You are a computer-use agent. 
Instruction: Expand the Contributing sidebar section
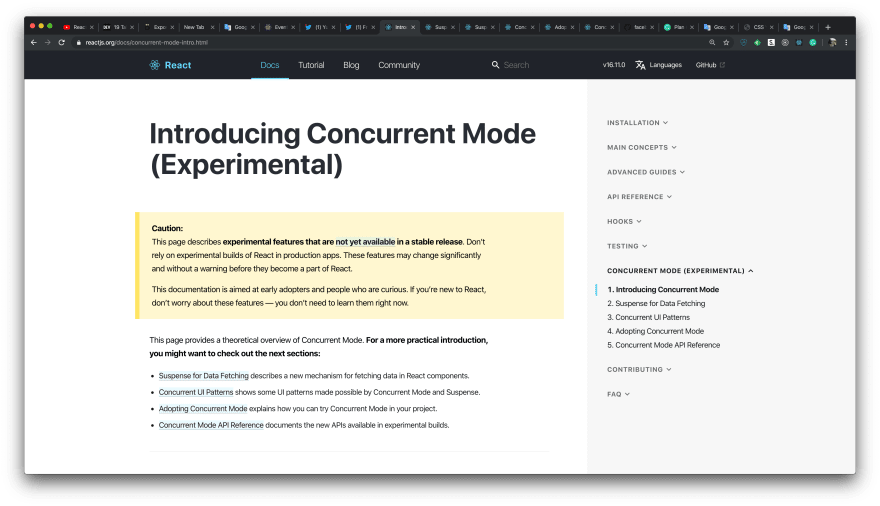[x=639, y=370]
